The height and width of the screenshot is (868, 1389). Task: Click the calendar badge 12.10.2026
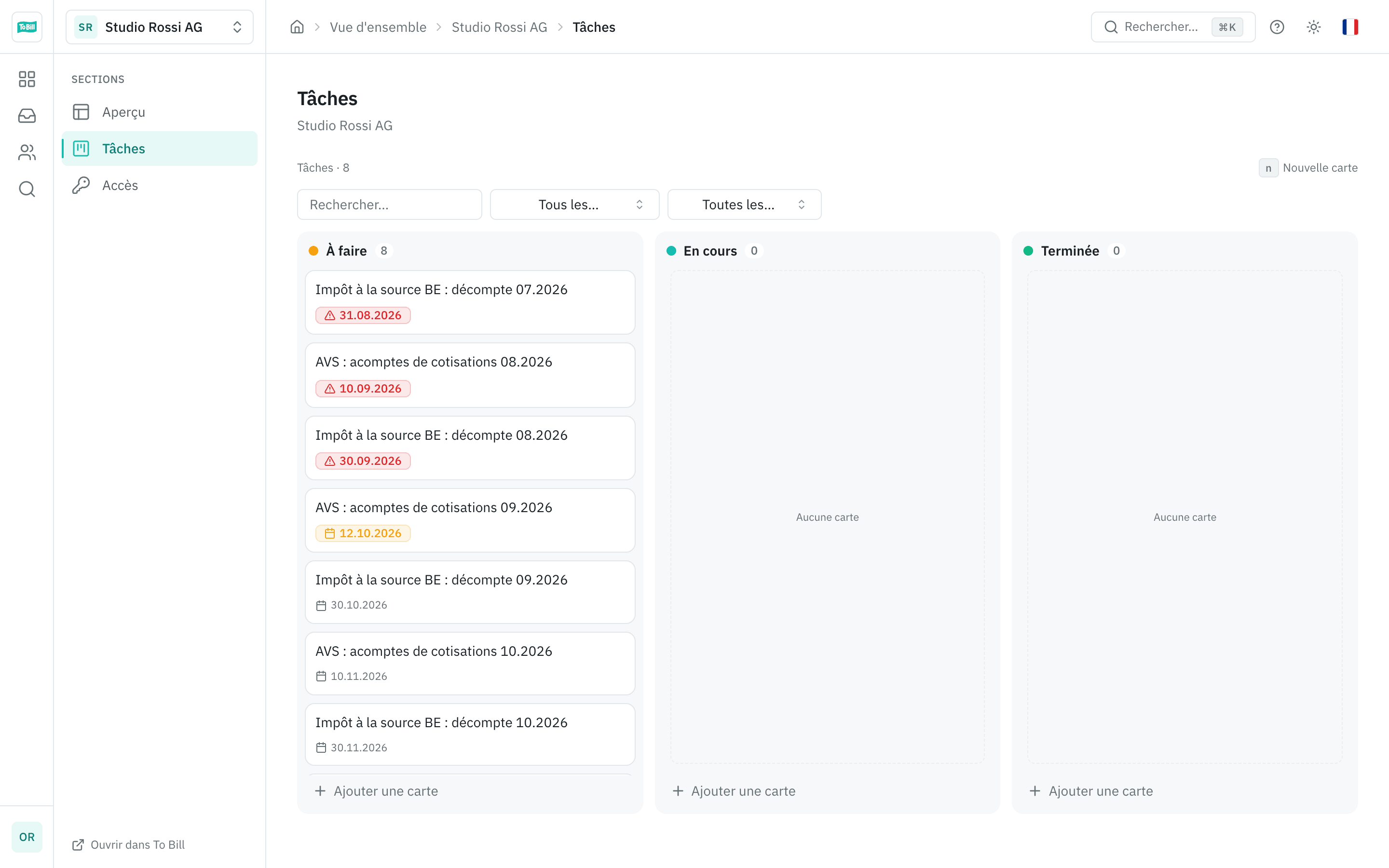tap(363, 533)
